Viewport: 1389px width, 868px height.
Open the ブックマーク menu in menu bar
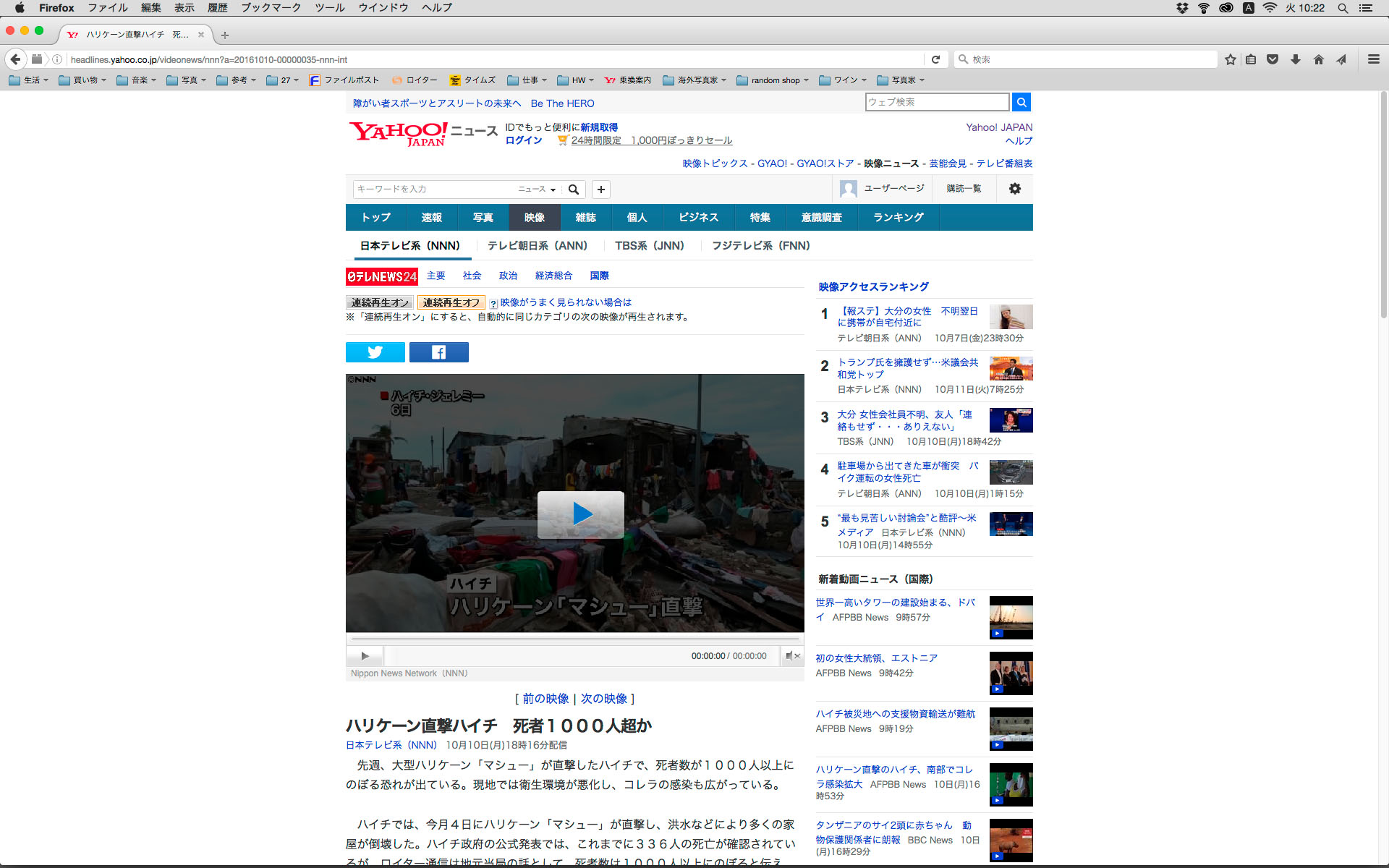tap(271, 7)
